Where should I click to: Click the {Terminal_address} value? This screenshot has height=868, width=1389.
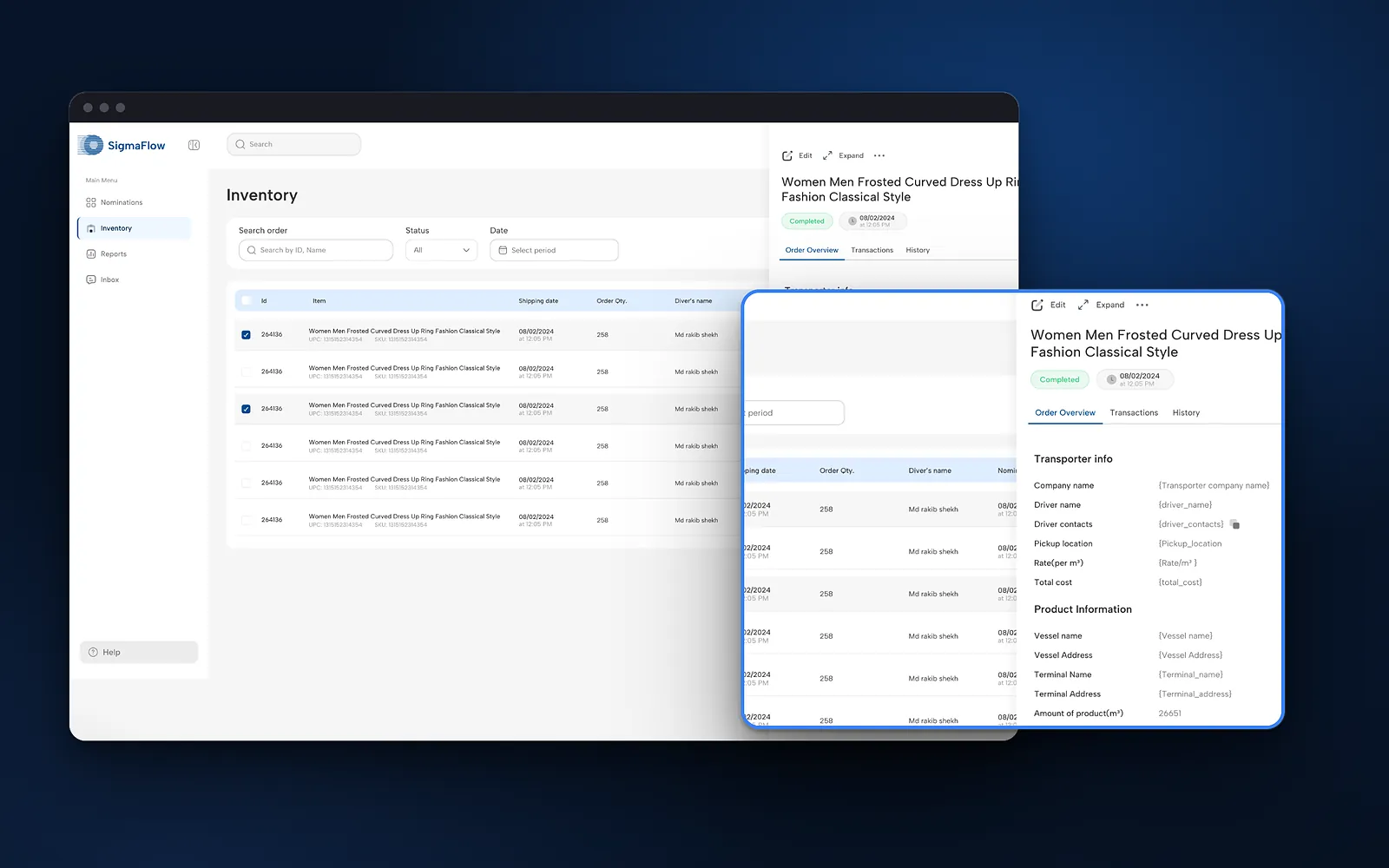pos(1195,694)
